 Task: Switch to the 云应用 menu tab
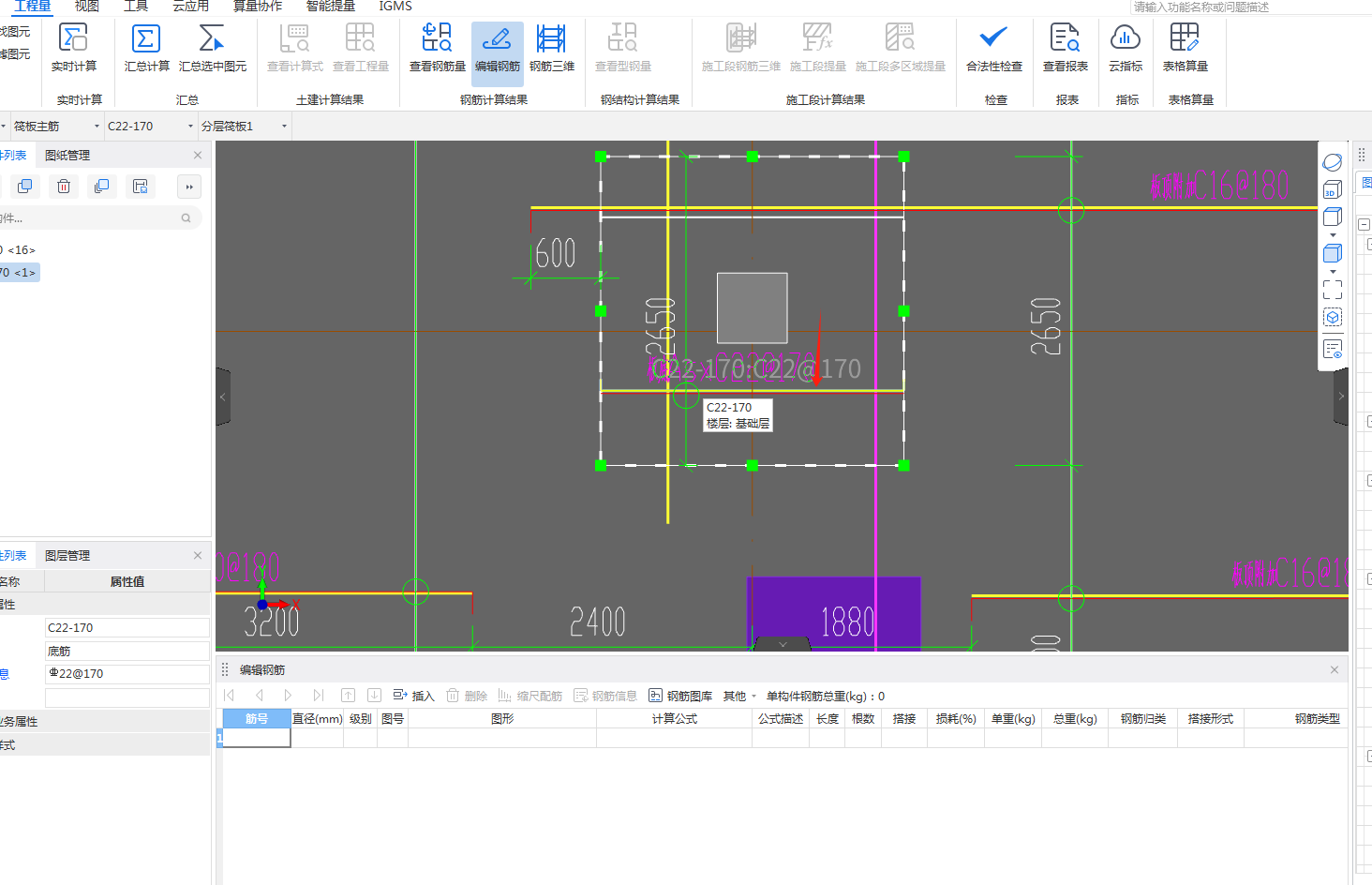[x=190, y=7]
